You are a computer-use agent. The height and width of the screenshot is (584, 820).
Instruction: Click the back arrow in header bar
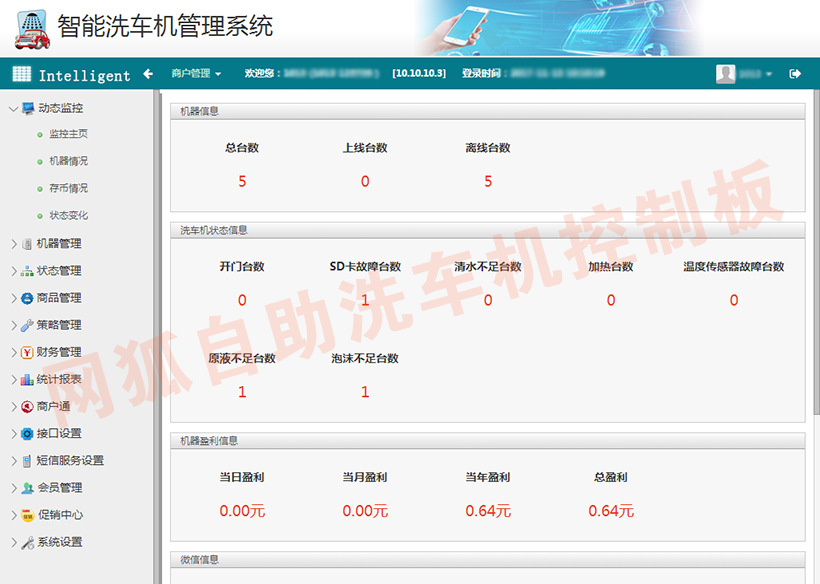pyautogui.click(x=148, y=74)
